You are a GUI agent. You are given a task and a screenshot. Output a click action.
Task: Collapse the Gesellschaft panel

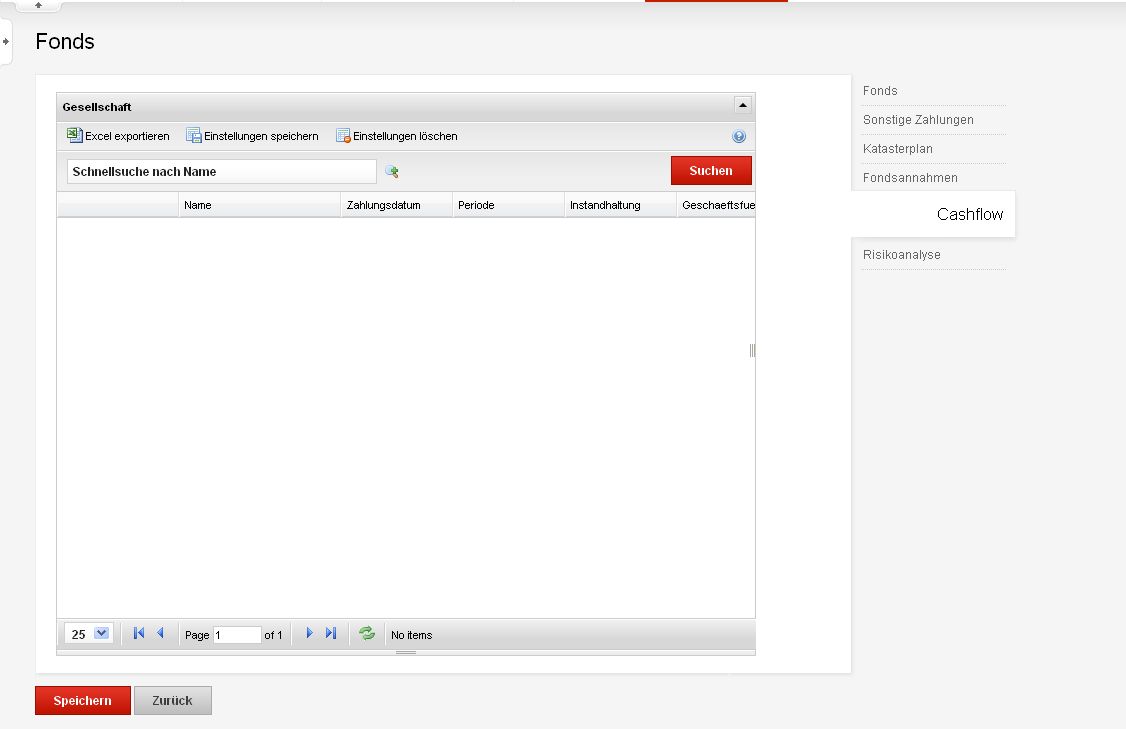(x=743, y=106)
